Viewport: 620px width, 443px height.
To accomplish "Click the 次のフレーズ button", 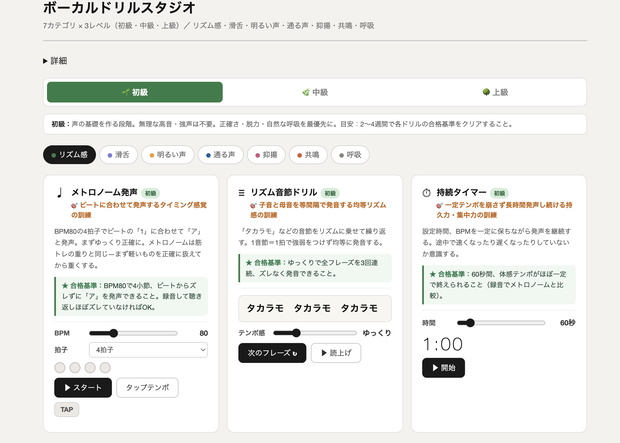I will [272, 353].
